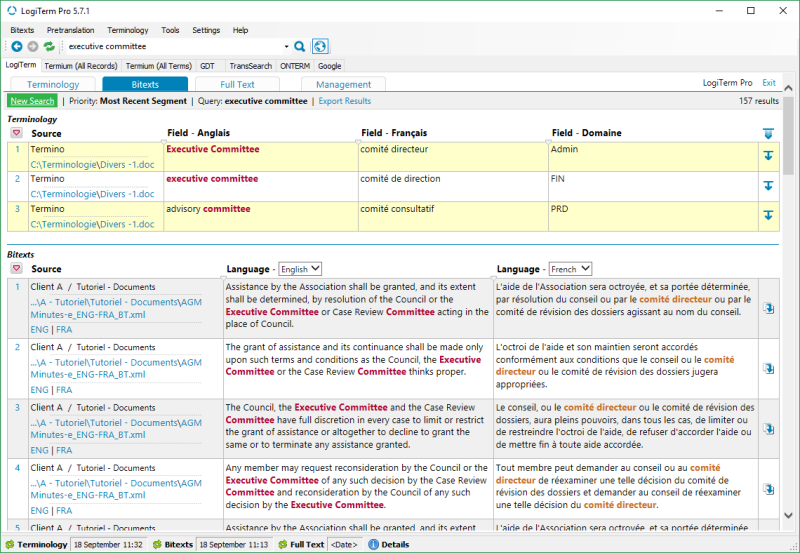
Task: Select the Termium (All Terms) tab
Action: tap(159, 66)
